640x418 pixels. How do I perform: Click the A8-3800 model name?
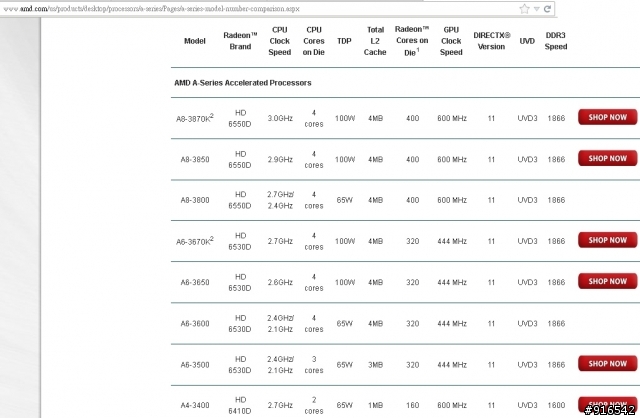(x=195, y=200)
